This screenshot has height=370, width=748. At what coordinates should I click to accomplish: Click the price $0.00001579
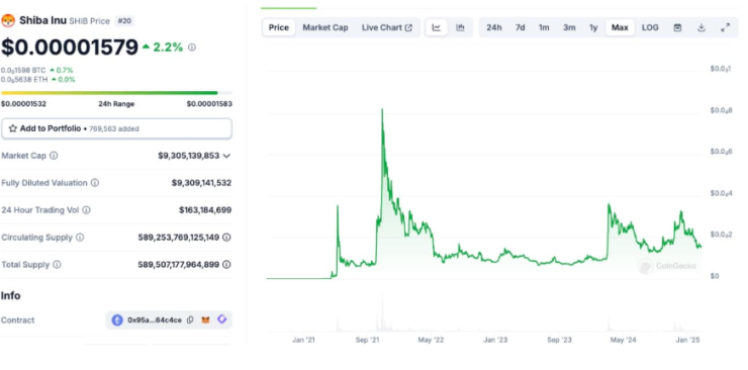tap(70, 47)
